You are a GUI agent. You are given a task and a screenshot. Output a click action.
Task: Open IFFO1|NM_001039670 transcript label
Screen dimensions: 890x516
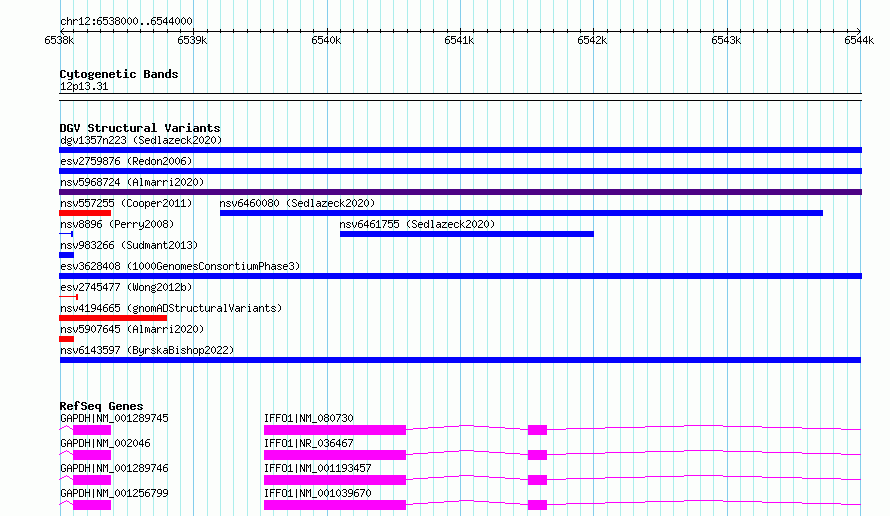point(318,493)
